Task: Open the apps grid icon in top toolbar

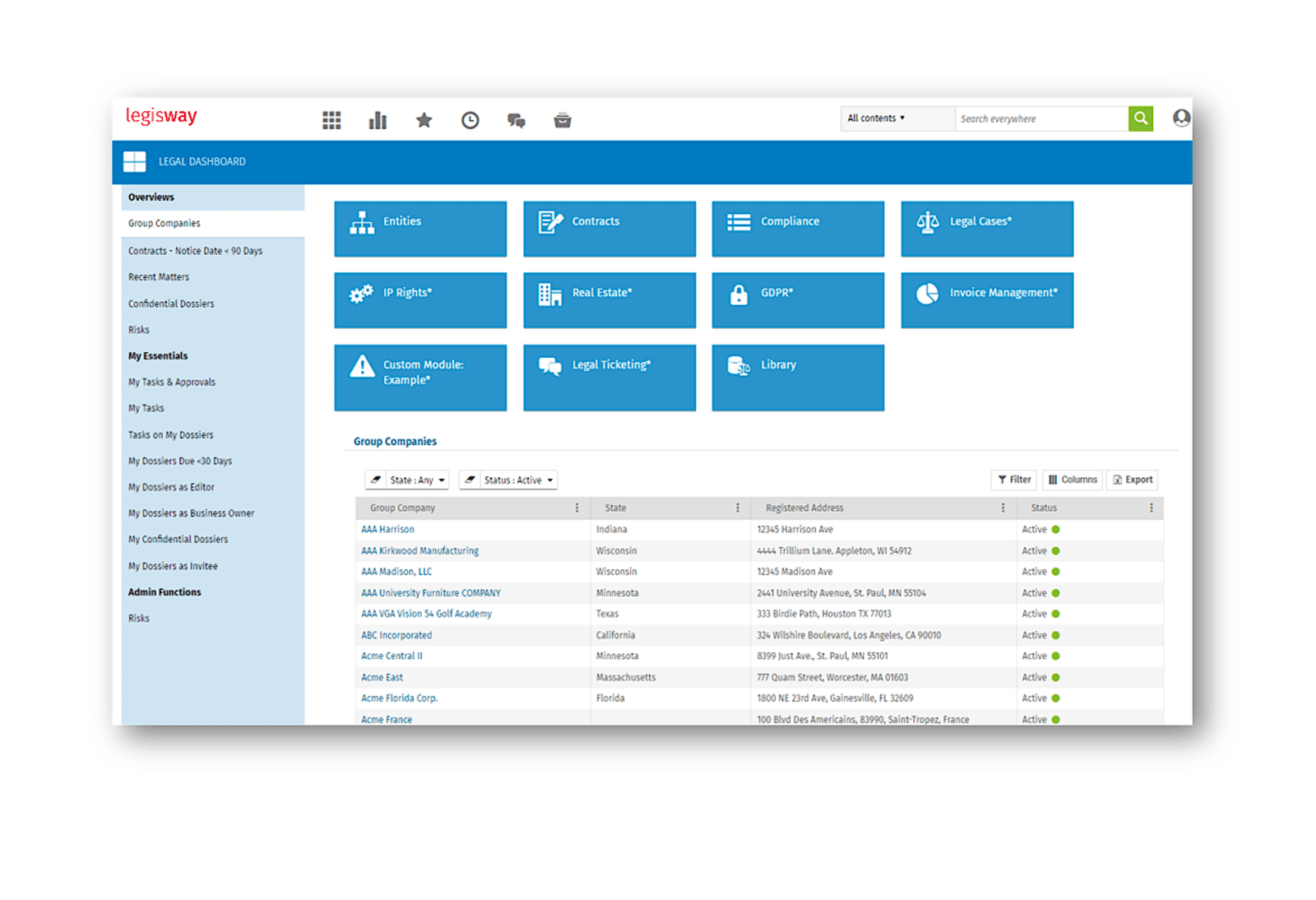Action: 331,120
